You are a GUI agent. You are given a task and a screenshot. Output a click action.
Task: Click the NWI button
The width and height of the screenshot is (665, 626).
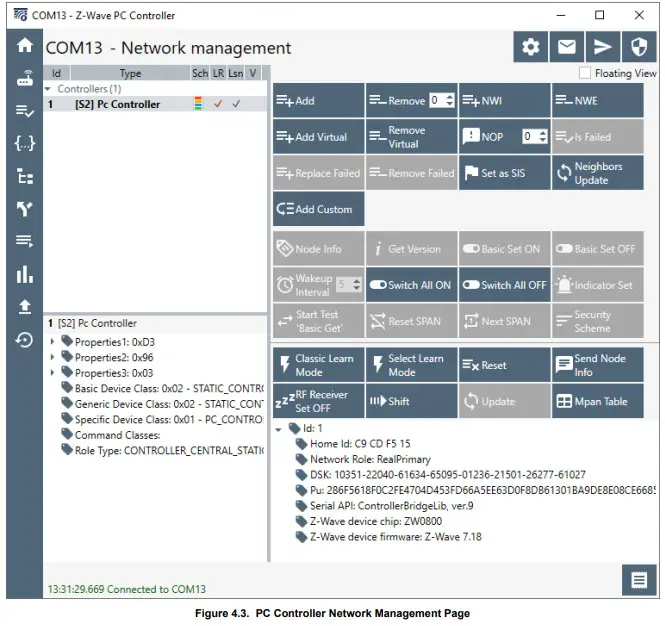[505, 101]
